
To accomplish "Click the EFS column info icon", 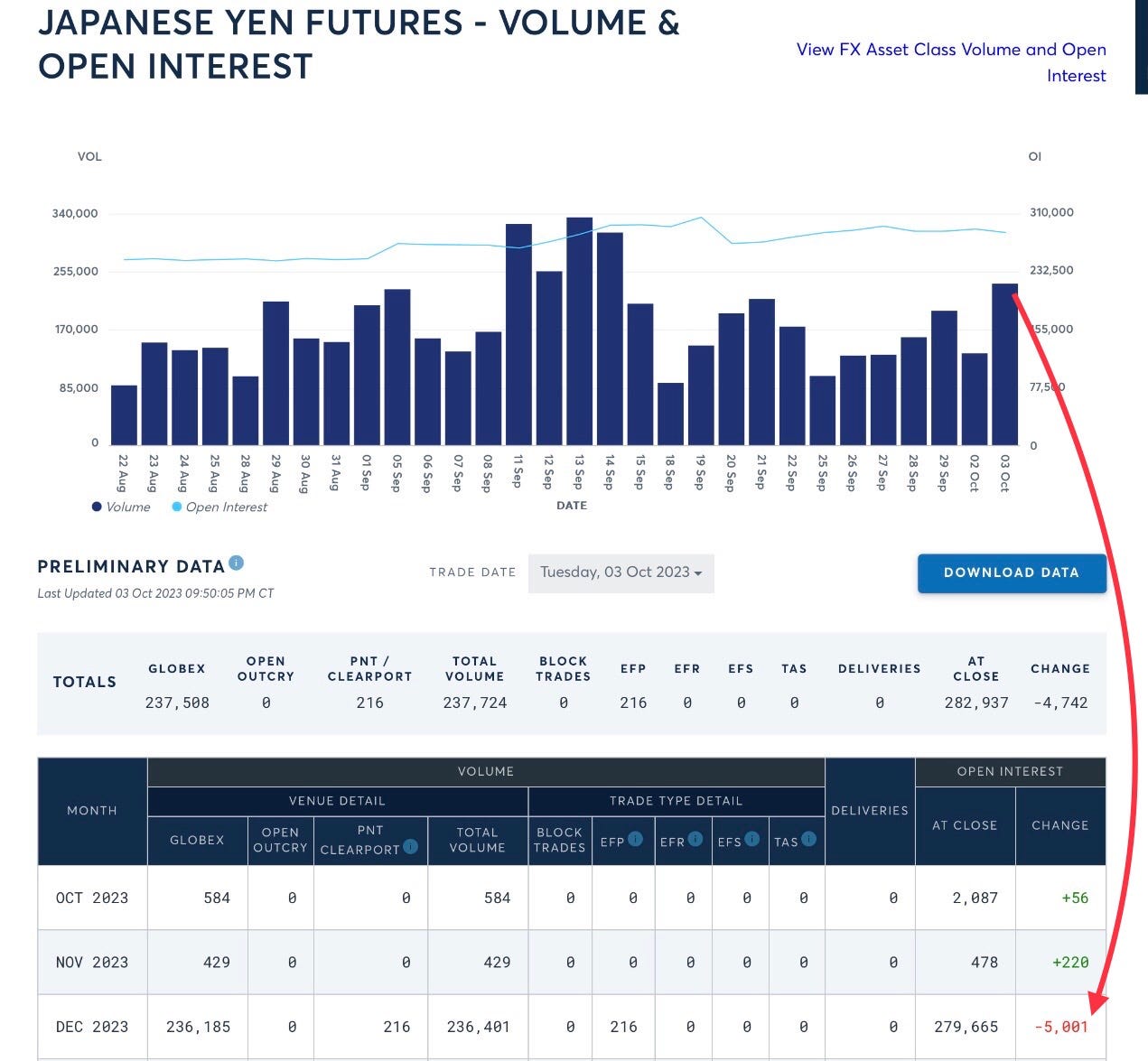I will (751, 839).
